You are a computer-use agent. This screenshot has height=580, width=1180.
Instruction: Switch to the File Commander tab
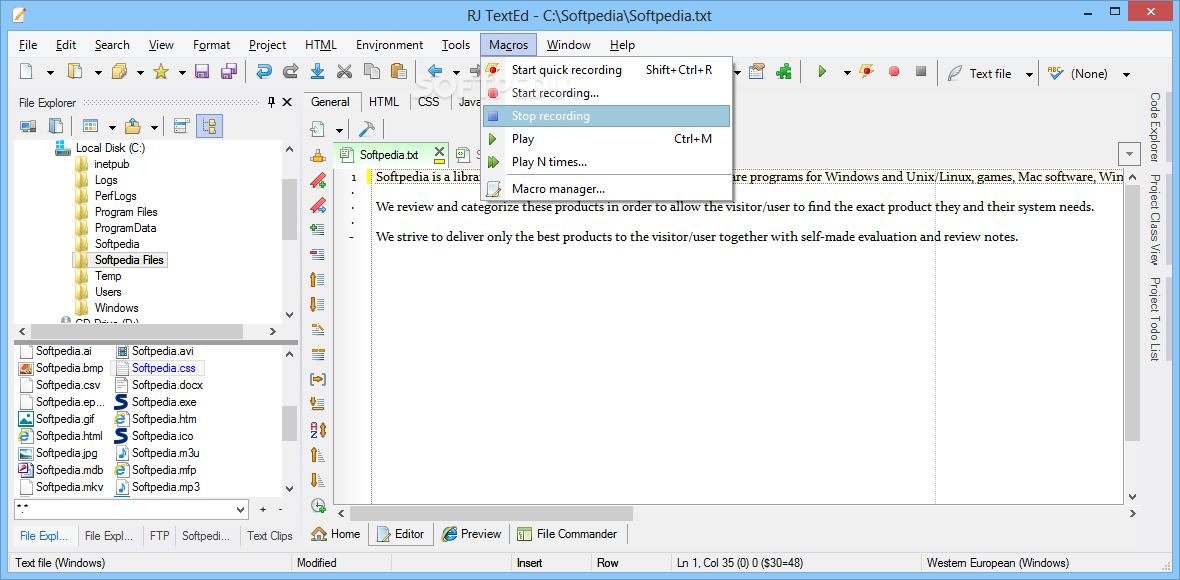tap(568, 534)
